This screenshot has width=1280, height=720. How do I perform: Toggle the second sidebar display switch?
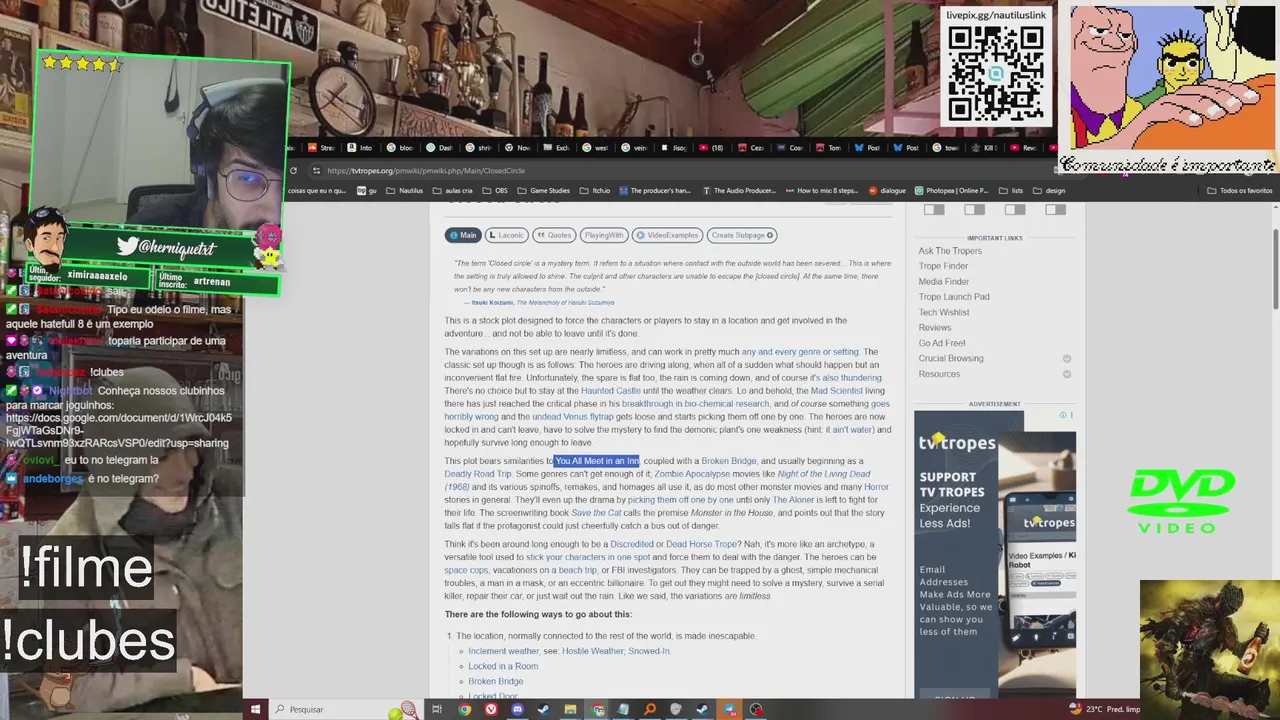pos(974,209)
